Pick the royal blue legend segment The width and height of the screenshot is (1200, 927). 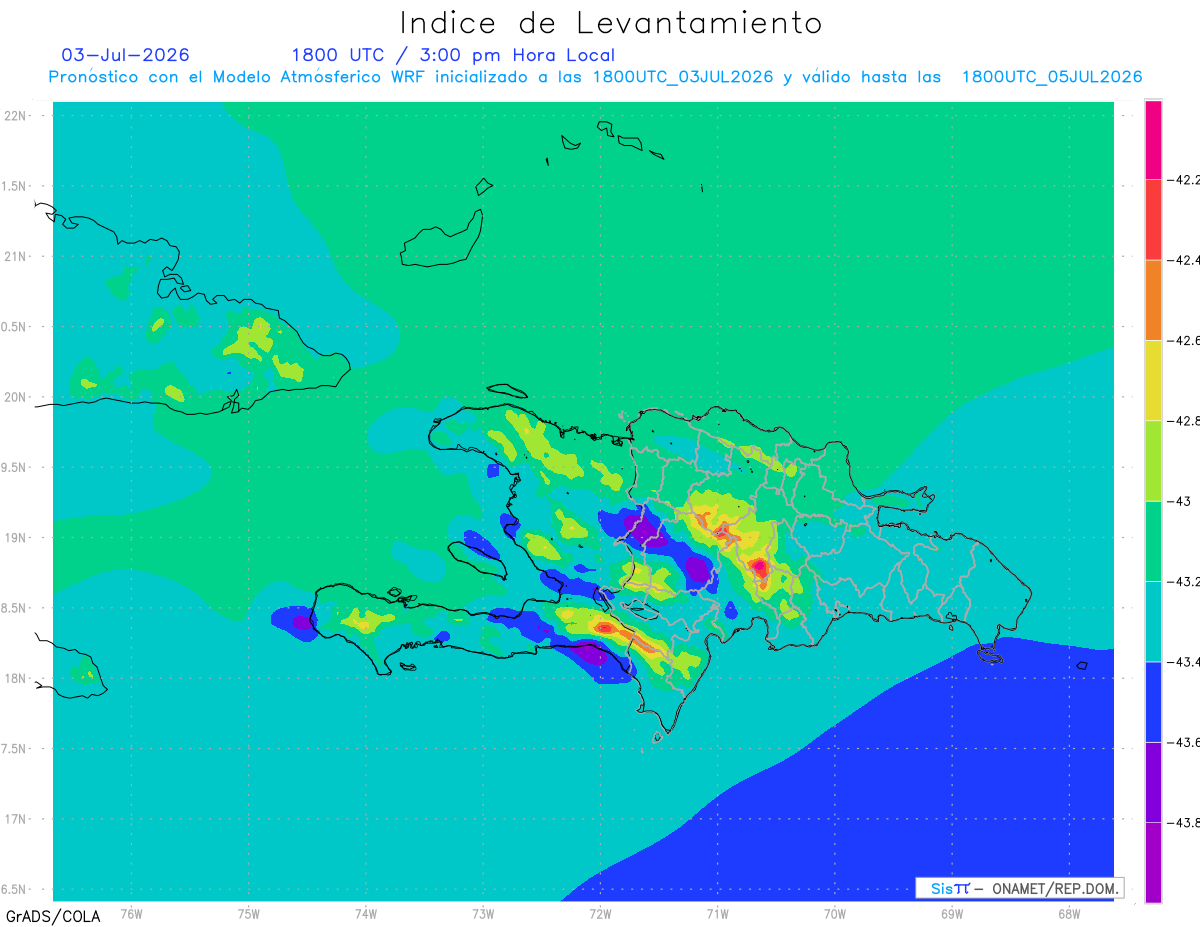(1153, 701)
